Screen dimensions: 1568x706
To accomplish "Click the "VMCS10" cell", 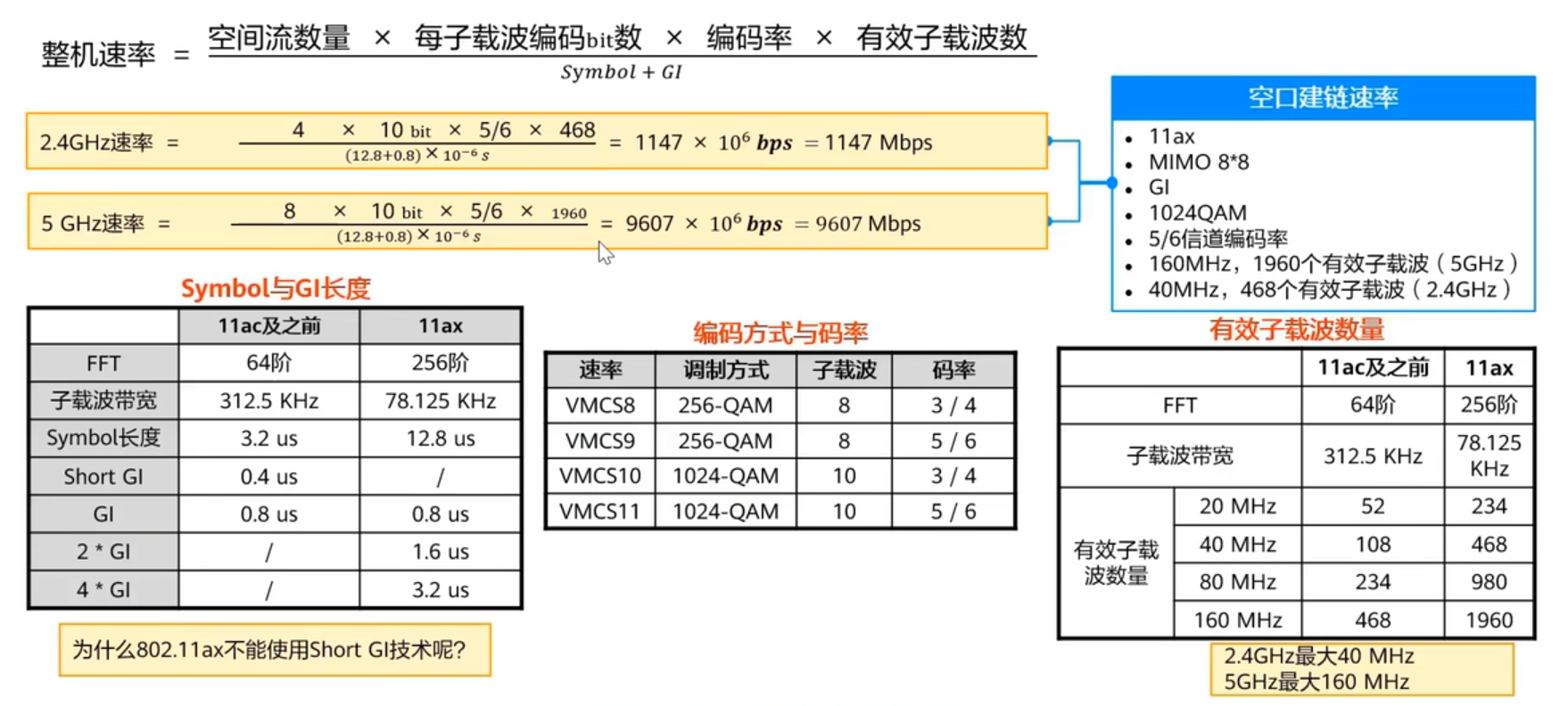I will click(x=600, y=476).
